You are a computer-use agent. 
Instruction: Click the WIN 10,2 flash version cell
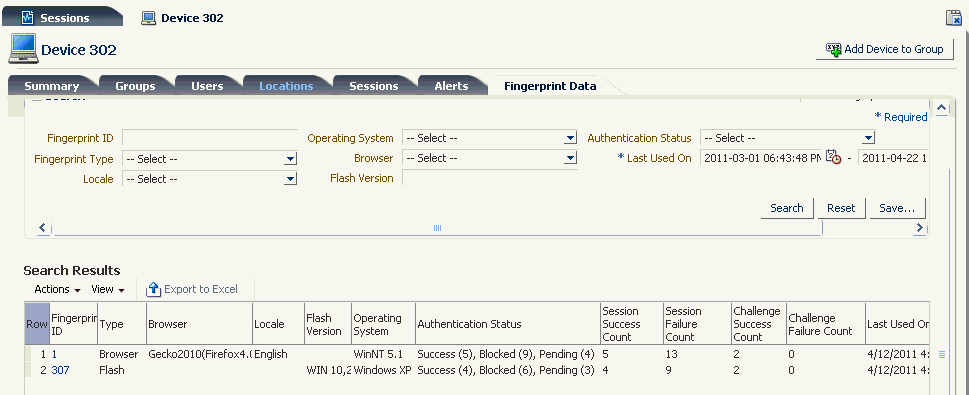[328, 370]
